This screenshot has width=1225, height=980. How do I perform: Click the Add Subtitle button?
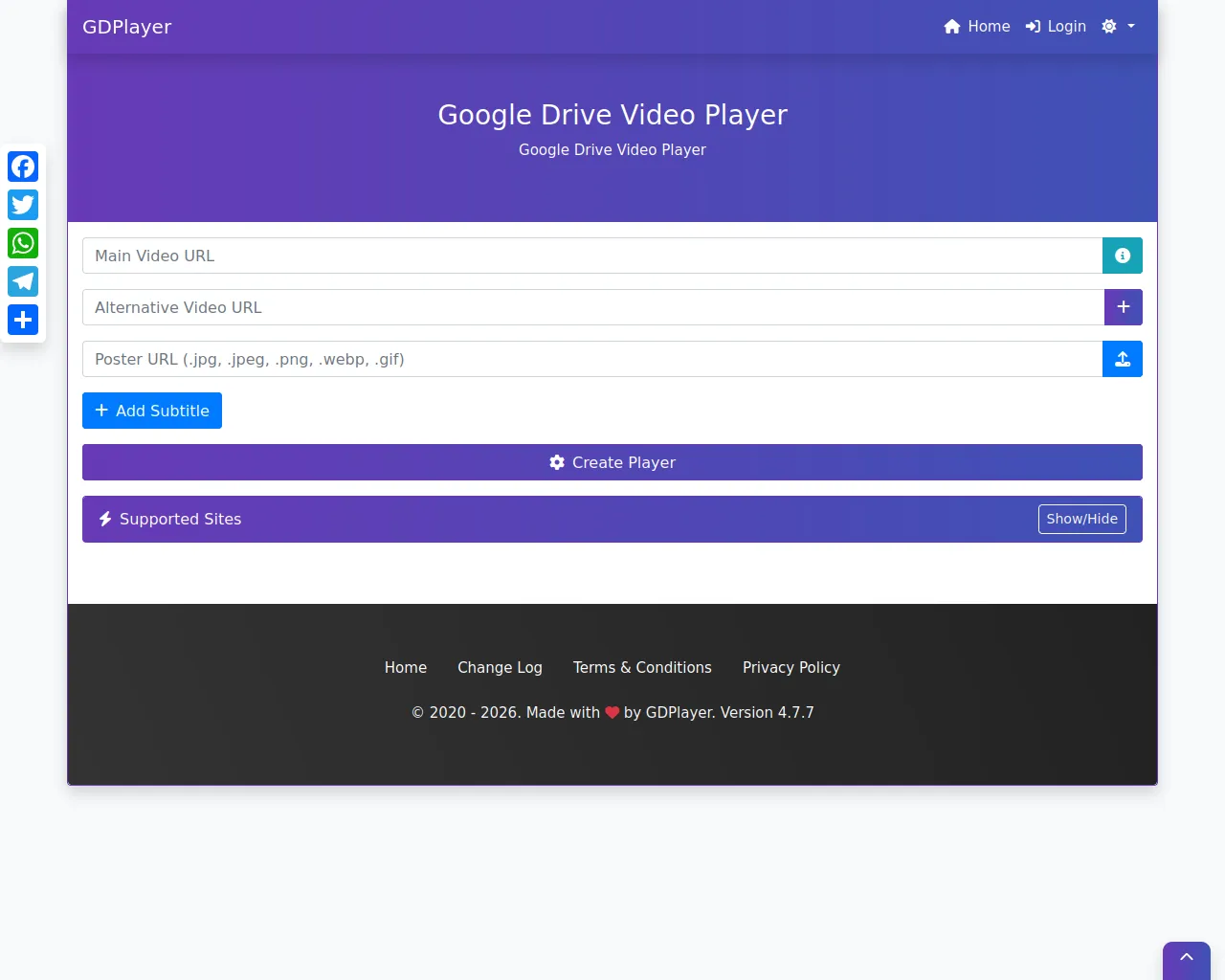click(152, 411)
